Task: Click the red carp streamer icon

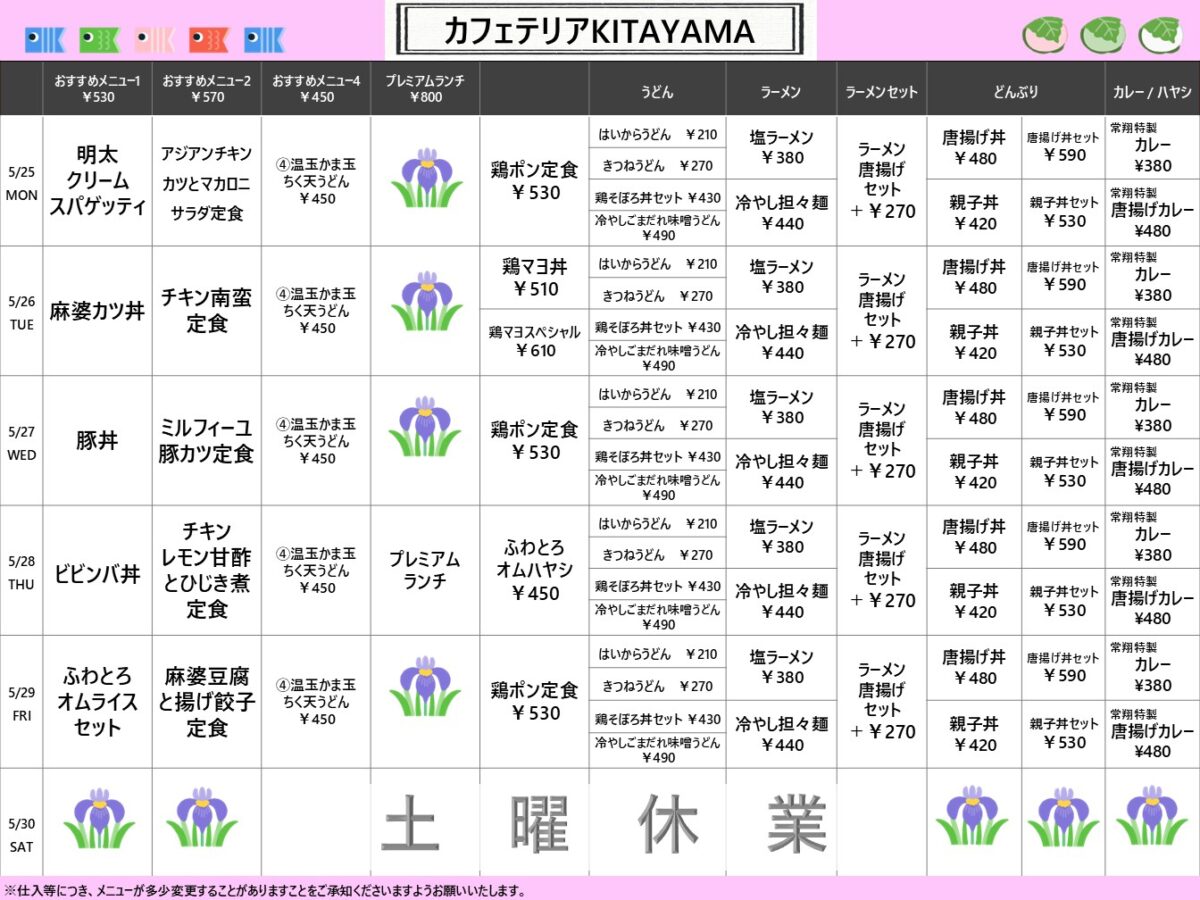Action: (209, 39)
